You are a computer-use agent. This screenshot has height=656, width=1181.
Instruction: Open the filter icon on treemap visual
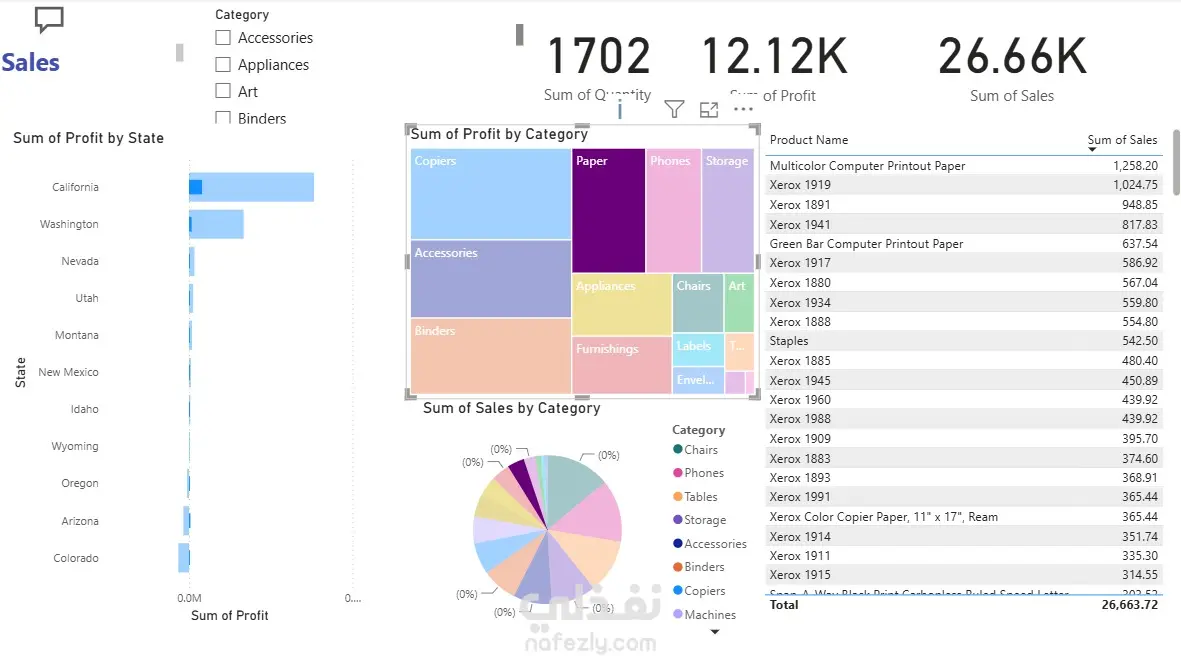pos(674,110)
